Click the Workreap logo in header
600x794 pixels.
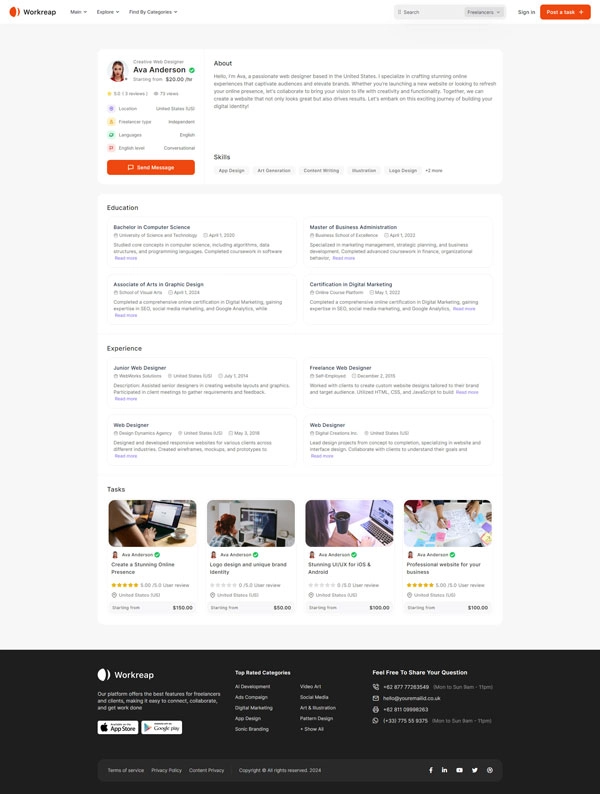[x=33, y=12]
